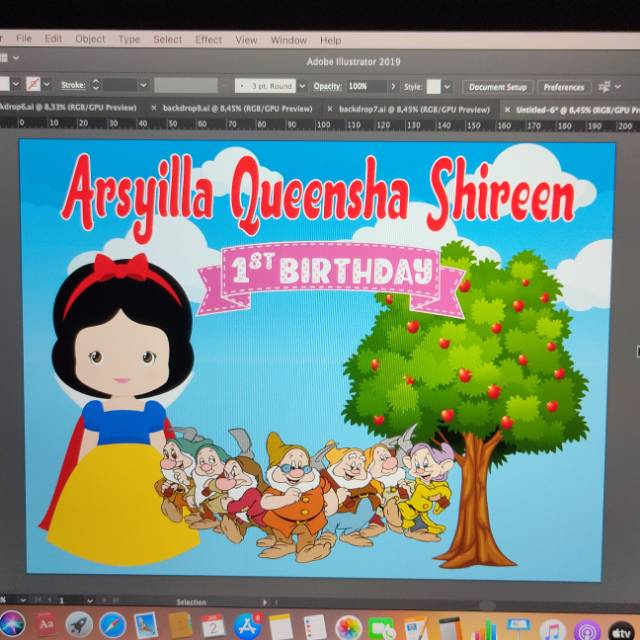Open Dictionary from the dock
This screenshot has width=640, height=640.
click(46, 624)
